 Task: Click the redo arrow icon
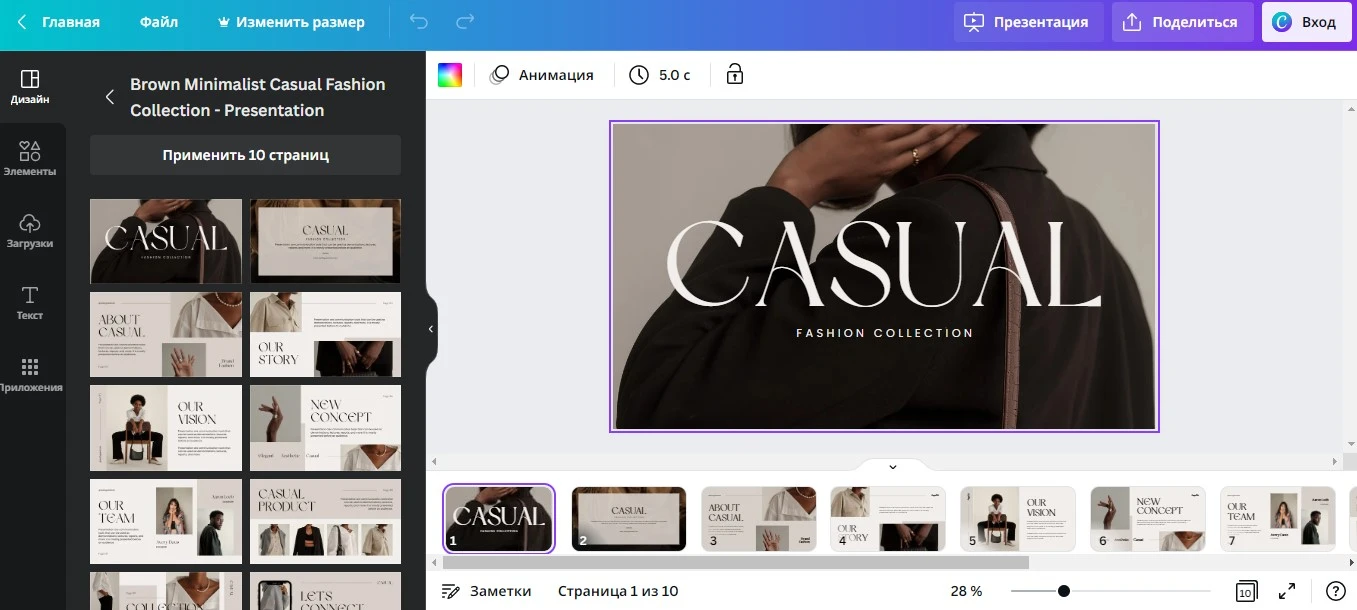[x=465, y=22]
